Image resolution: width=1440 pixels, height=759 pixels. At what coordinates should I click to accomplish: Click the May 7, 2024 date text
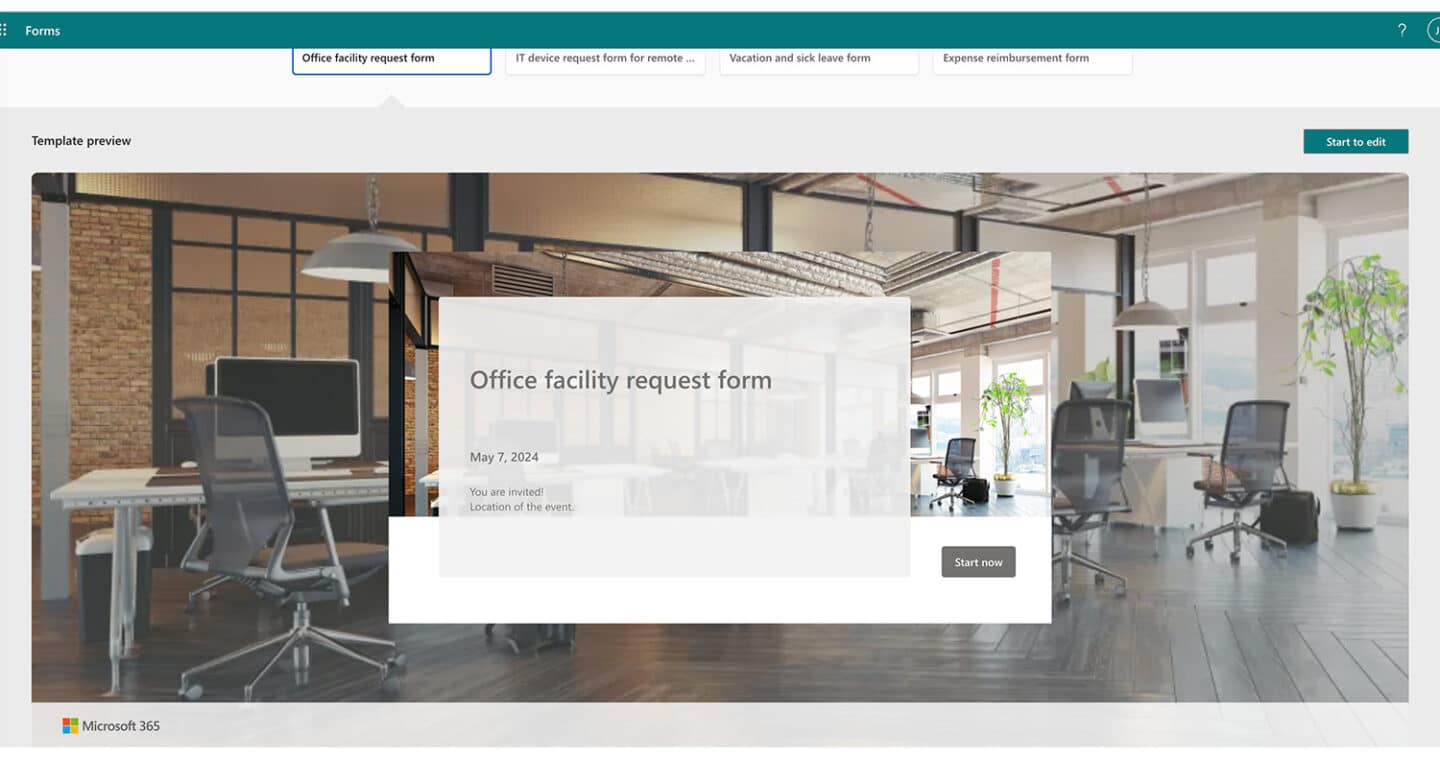[503, 456]
